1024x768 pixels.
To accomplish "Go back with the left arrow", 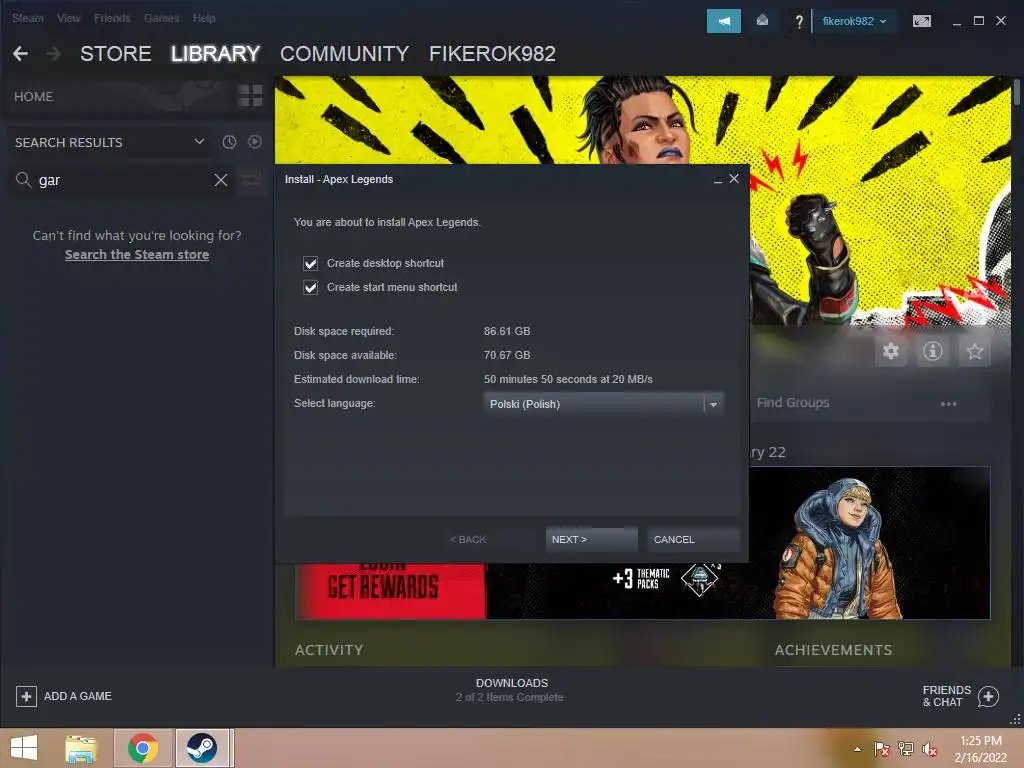I will pos(20,54).
